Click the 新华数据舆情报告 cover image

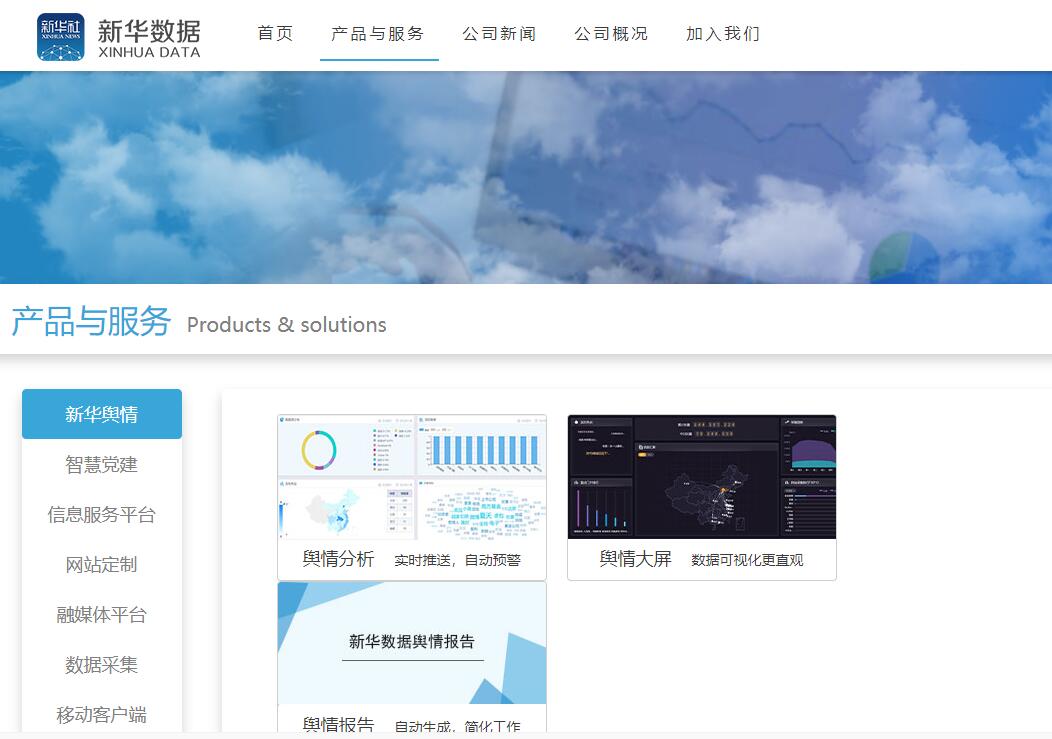click(x=412, y=643)
